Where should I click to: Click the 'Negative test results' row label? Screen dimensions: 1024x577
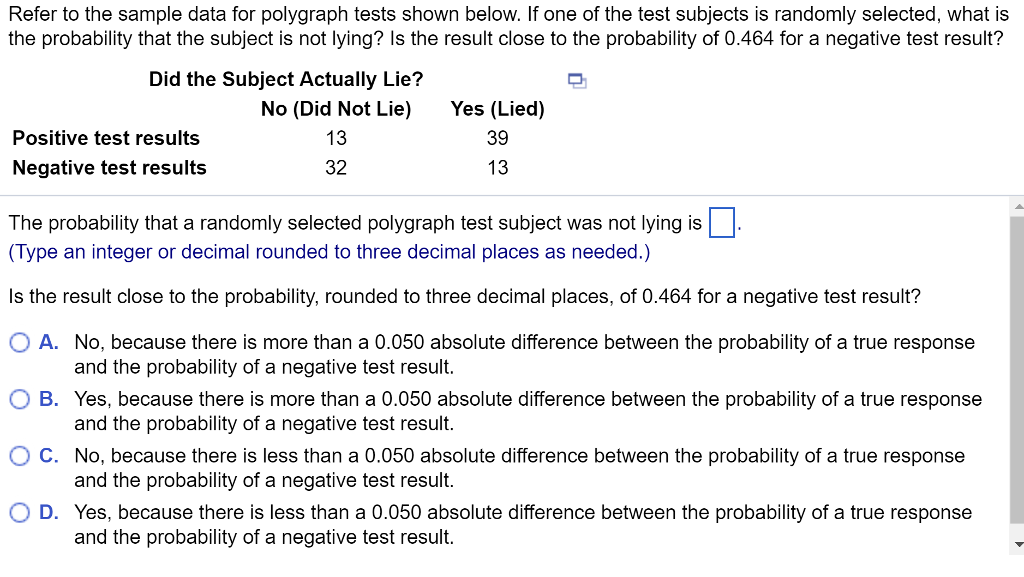pos(108,167)
